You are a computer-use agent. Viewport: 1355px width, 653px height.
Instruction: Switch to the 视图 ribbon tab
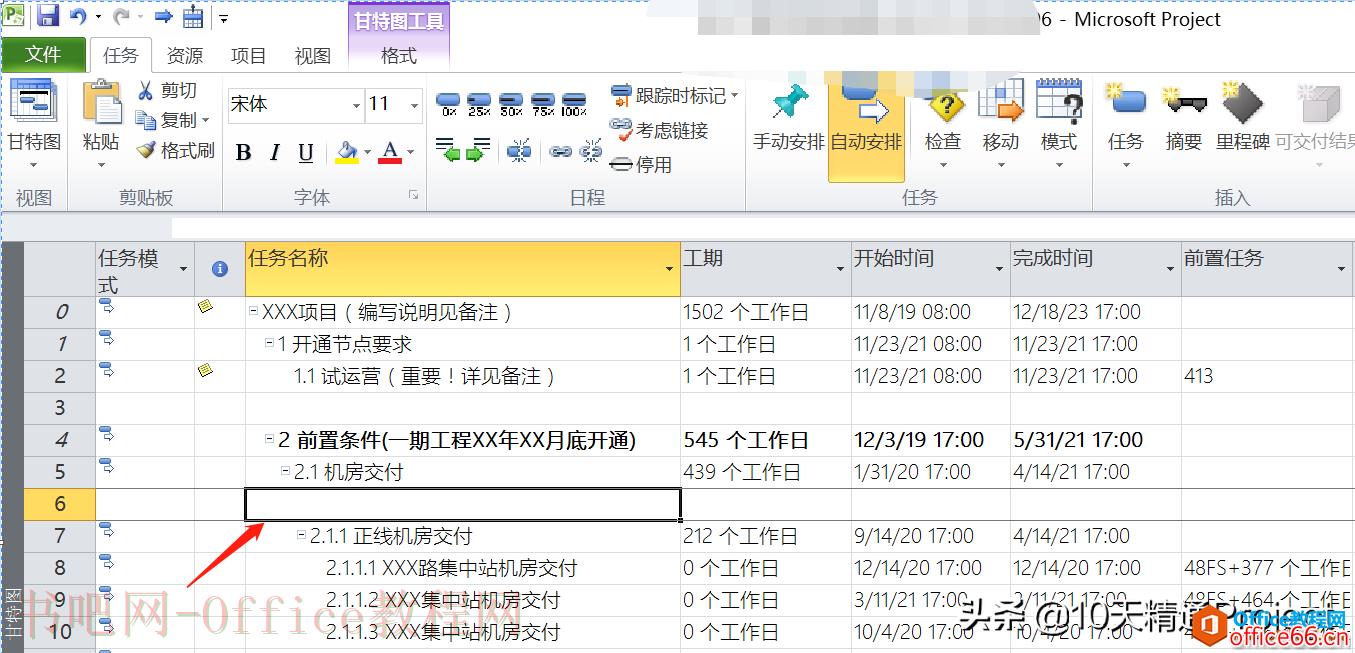313,55
